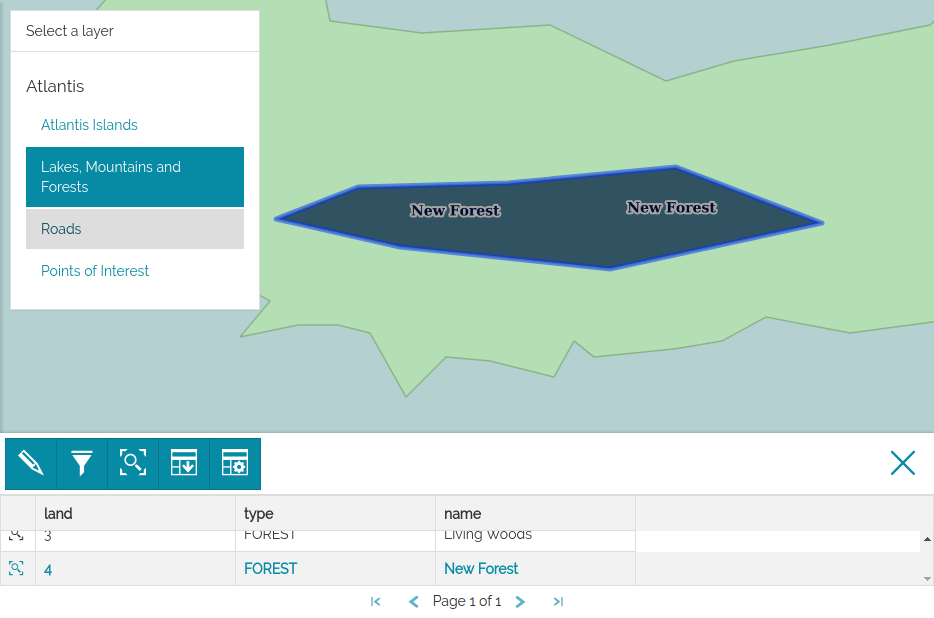Go to the first page of results
Screen dimensions: 934x618
(x=376, y=602)
